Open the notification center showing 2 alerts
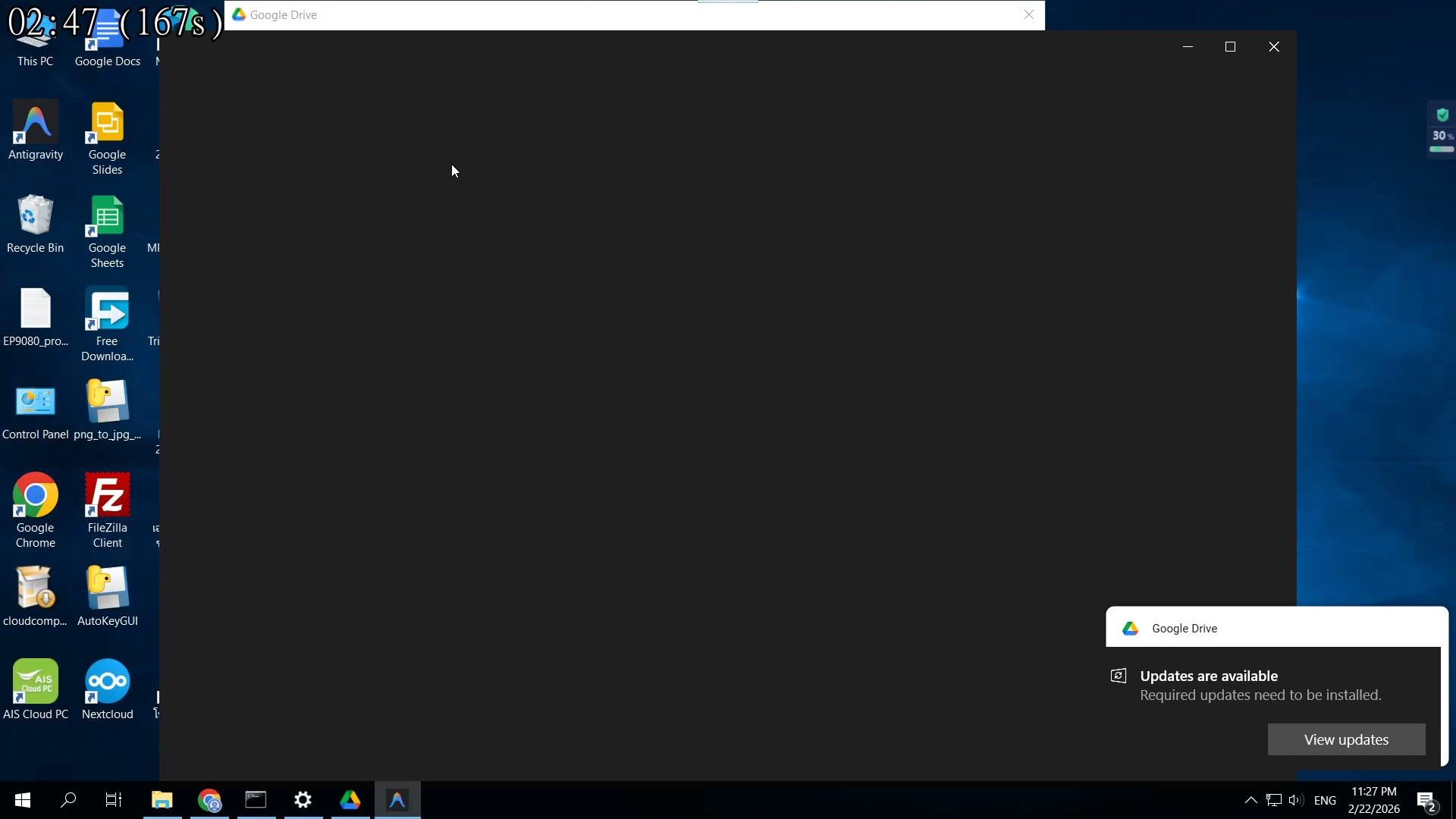The width and height of the screenshot is (1456, 819). [x=1426, y=800]
